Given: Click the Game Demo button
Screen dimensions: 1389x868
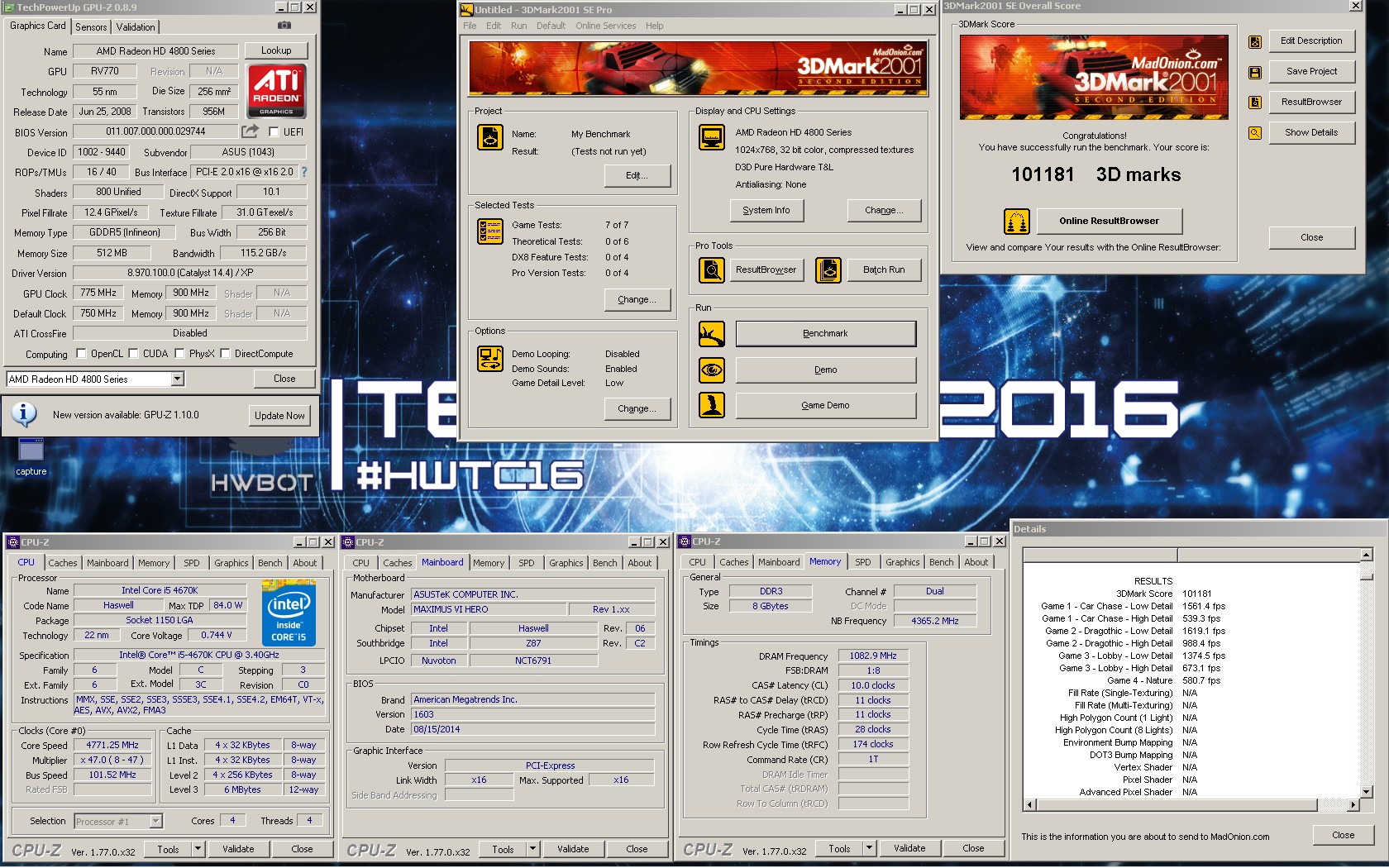Looking at the screenshot, I should point(826,405).
